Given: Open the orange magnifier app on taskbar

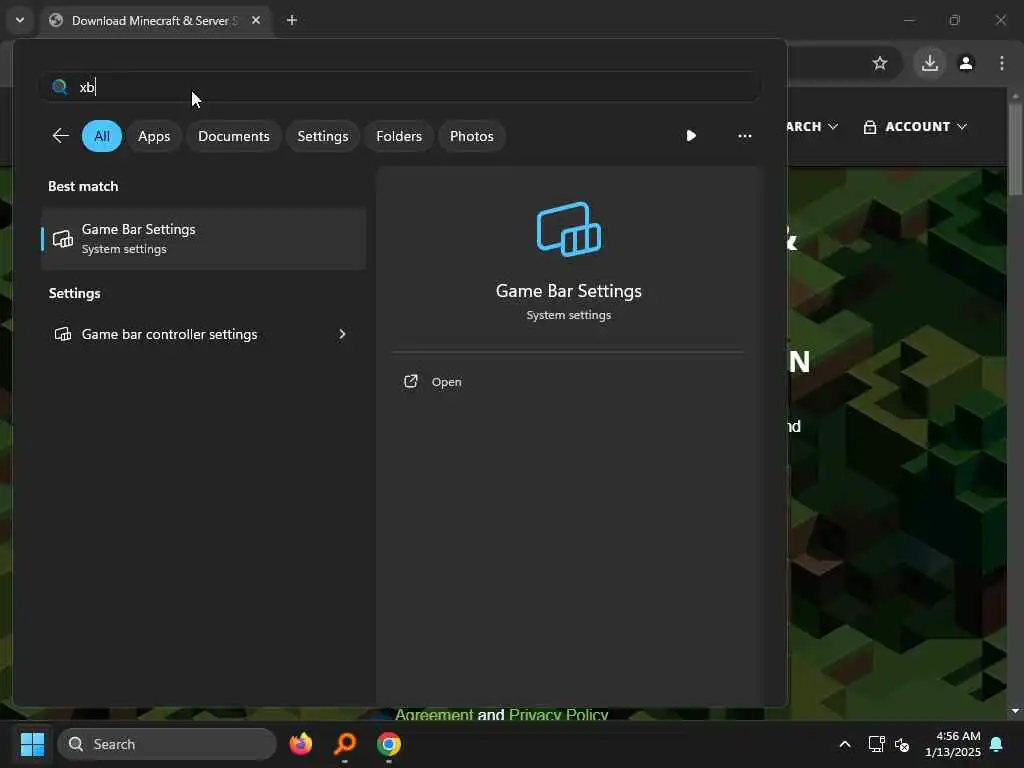Looking at the screenshot, I should pyautogui.click(x=345, y=744).
